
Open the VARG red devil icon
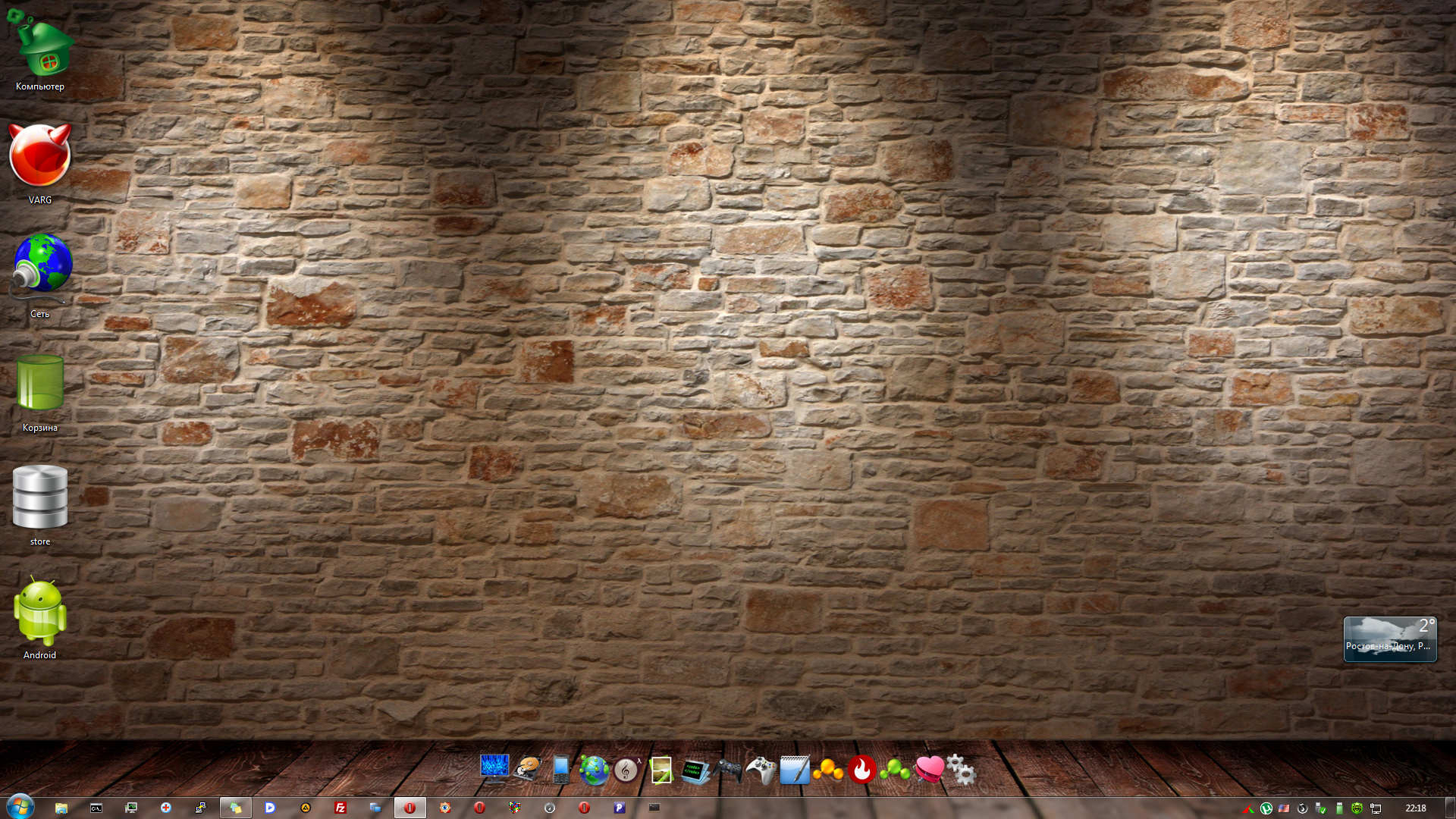tap(40, 156)
